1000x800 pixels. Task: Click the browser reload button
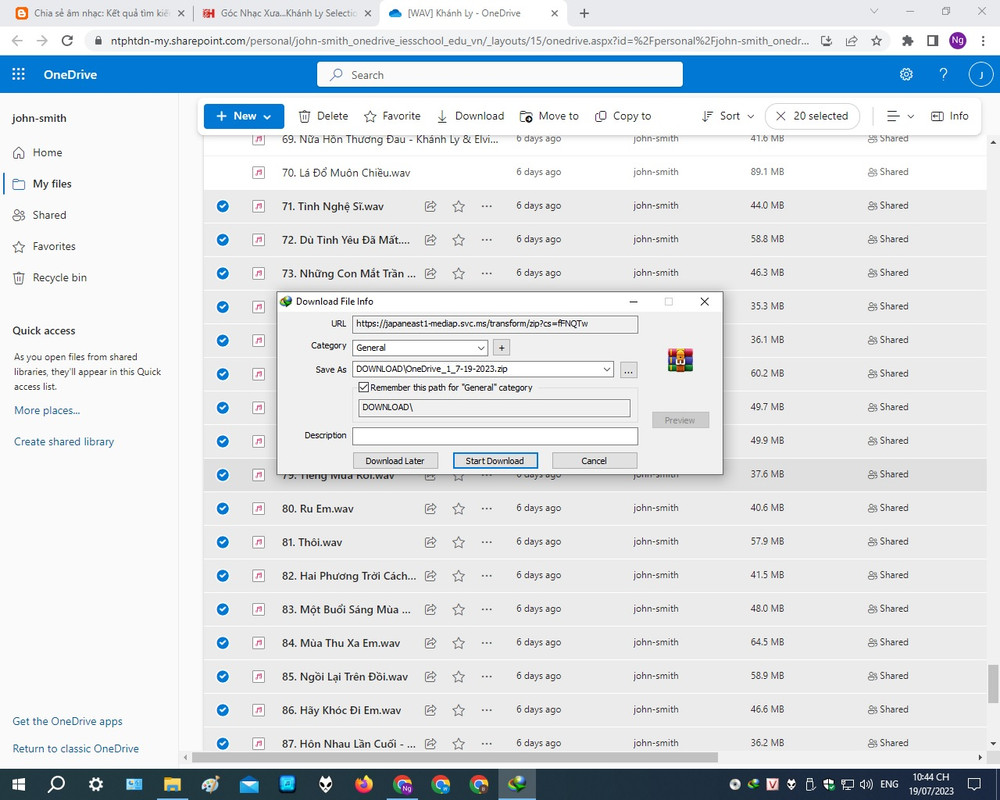click(67, 41)
